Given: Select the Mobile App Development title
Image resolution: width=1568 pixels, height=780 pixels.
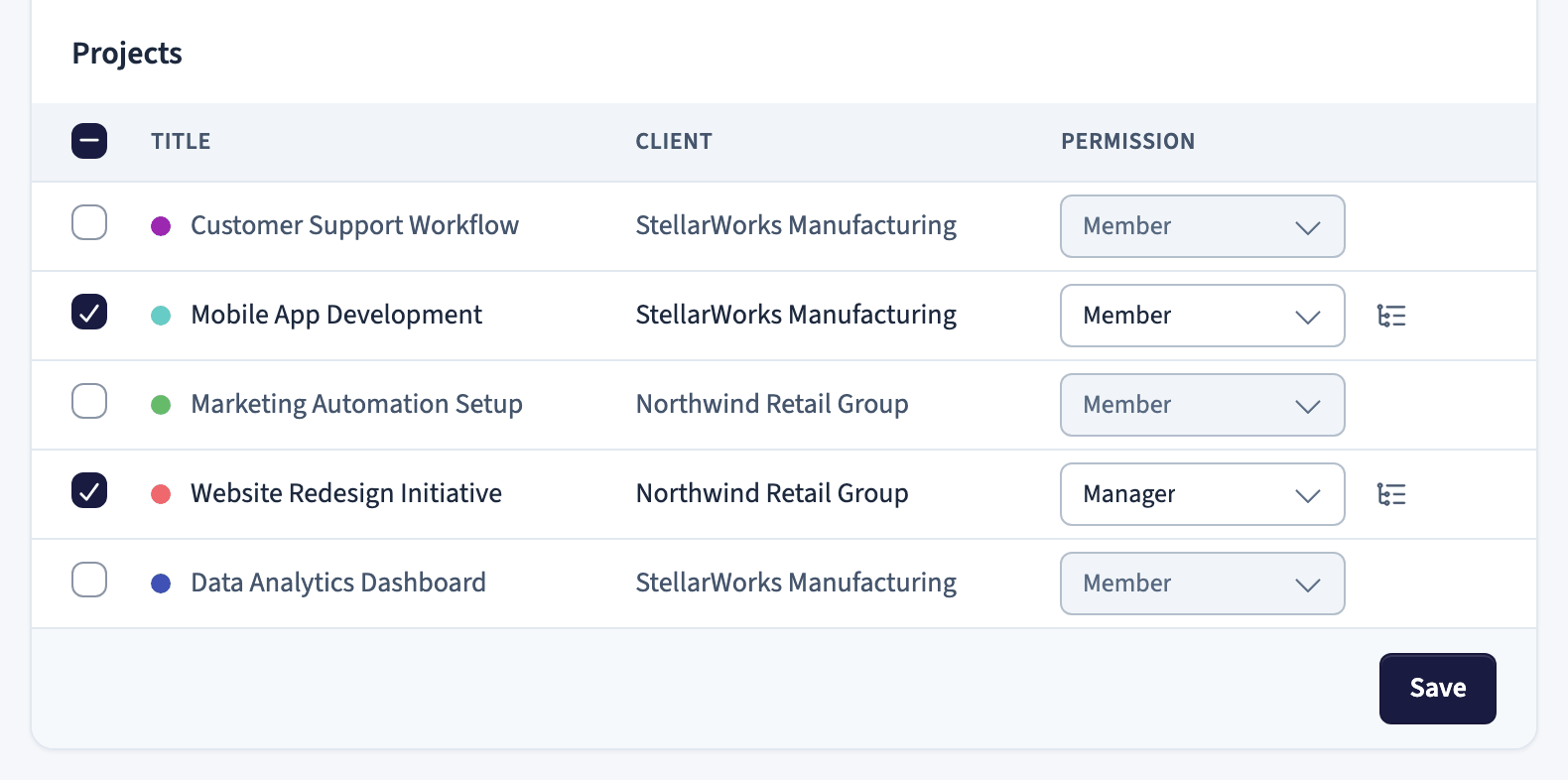Looking at the screenshot, I should click(336, 316).
